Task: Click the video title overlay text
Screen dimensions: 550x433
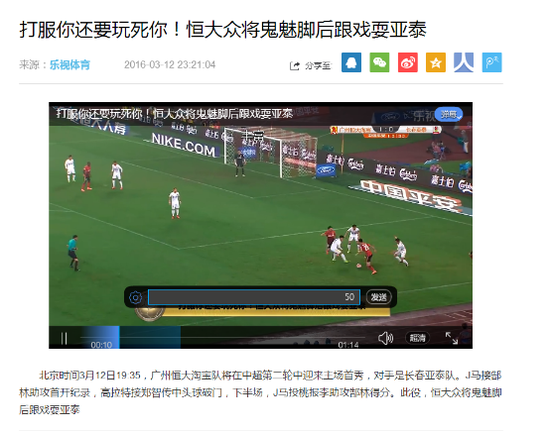Action: click(174, 114)
